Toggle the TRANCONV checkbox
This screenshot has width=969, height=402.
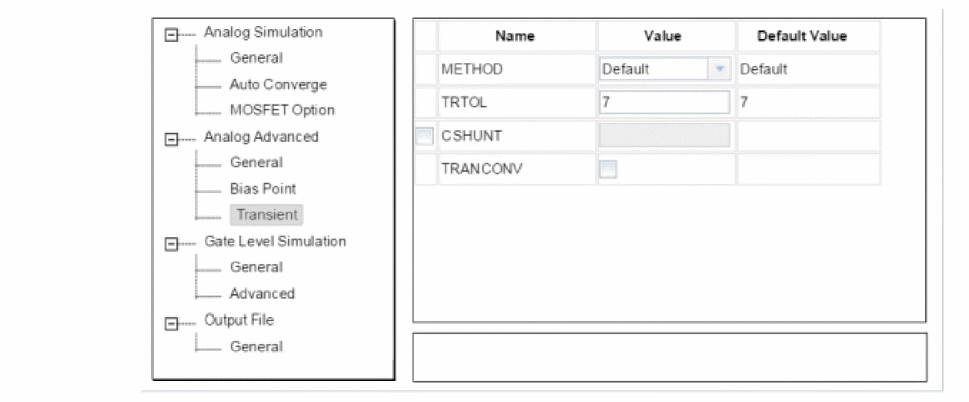609,169
